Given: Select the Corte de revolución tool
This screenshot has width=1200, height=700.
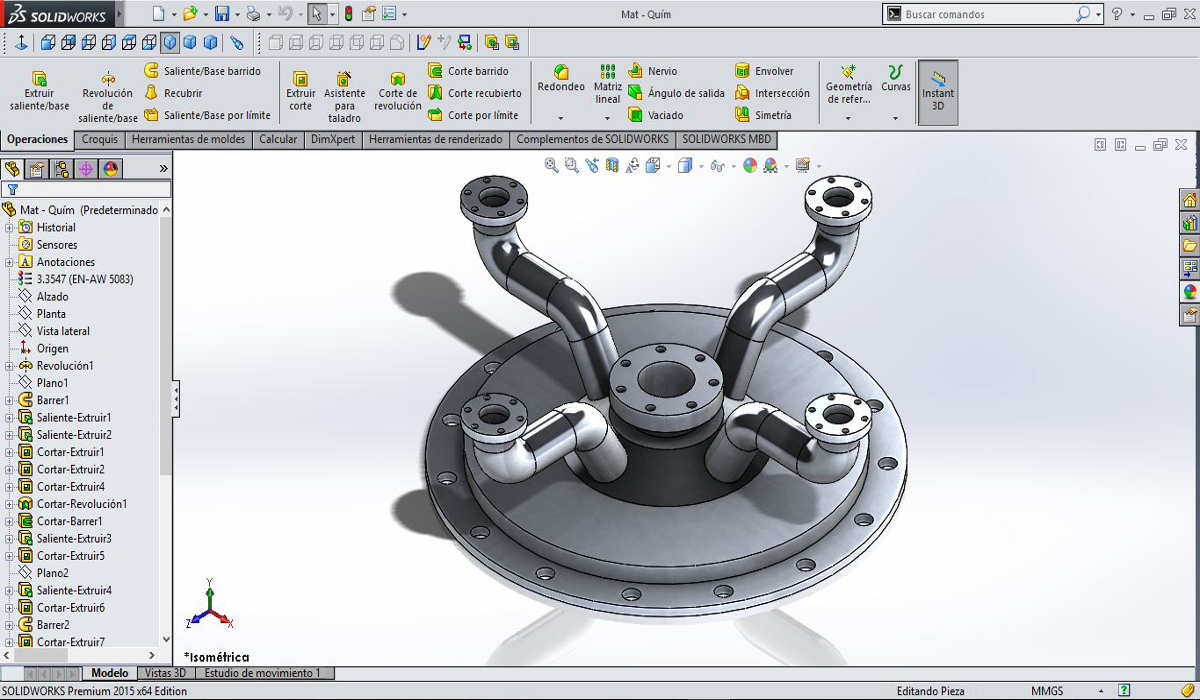Looking at the screenshot, I should 398,91.
